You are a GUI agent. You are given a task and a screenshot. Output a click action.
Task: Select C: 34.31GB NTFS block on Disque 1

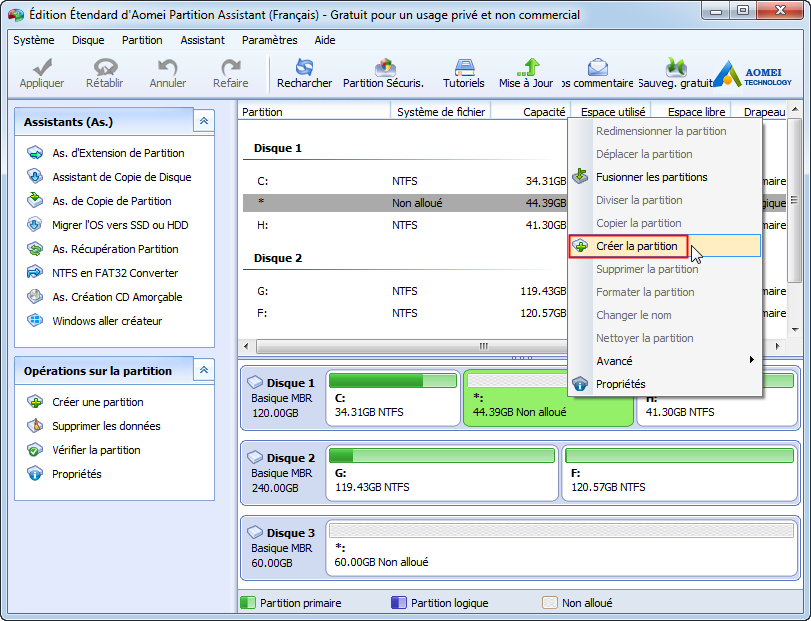coord(393,398)
